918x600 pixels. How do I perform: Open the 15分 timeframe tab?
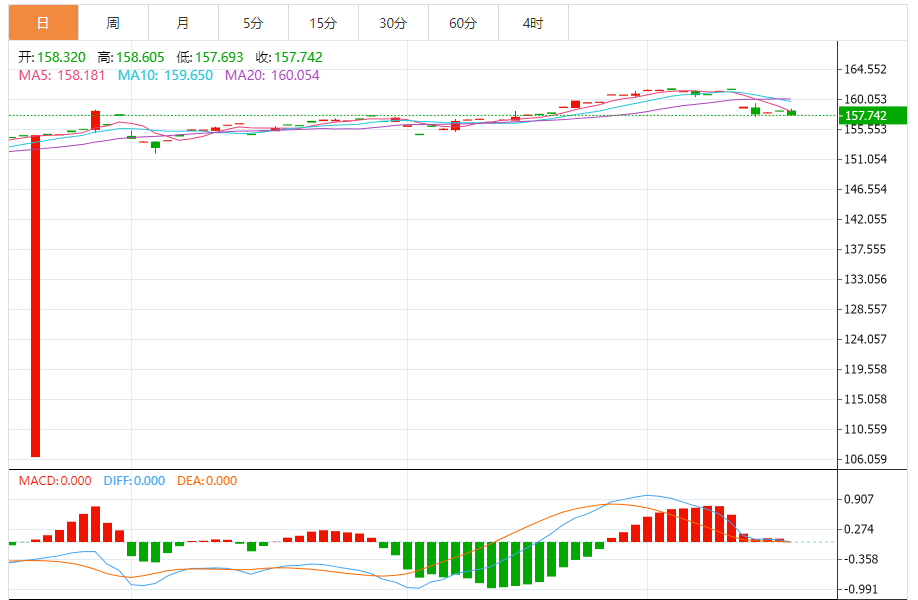[x=323, y=23]
